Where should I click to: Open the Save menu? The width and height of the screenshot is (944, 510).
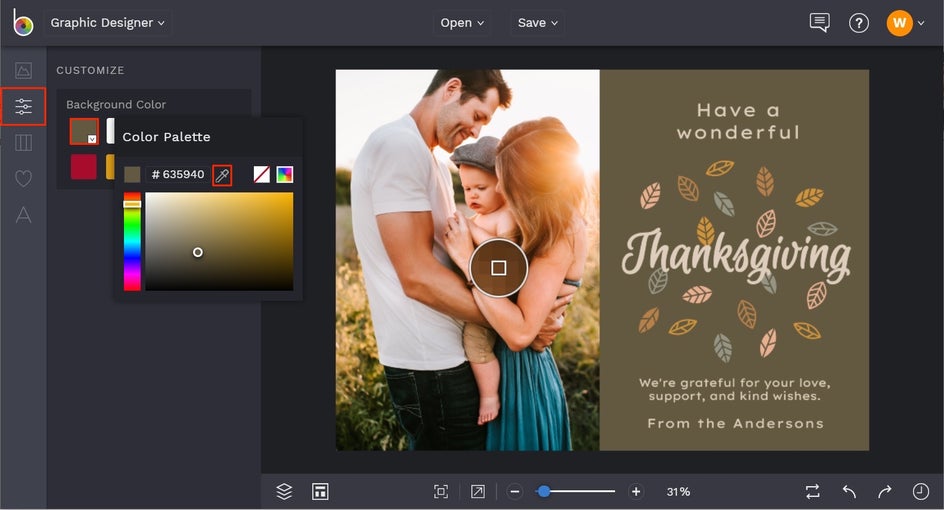pyautogui.click(x=538, y=23)
